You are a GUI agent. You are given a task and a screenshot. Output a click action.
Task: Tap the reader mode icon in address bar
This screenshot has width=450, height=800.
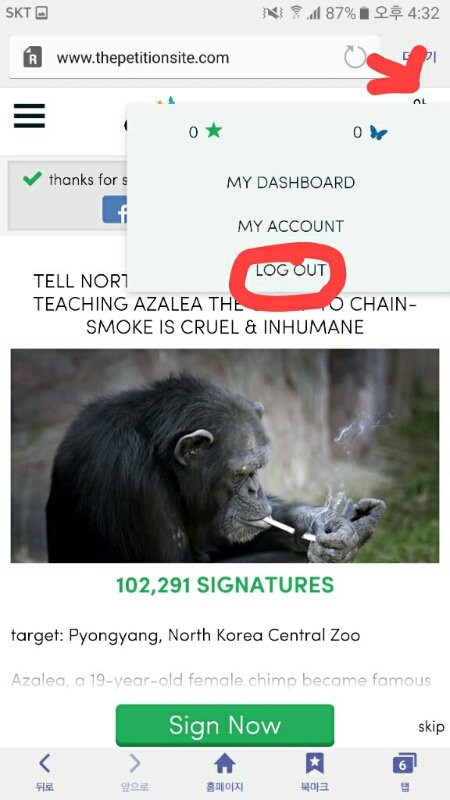tap(33, 57)
